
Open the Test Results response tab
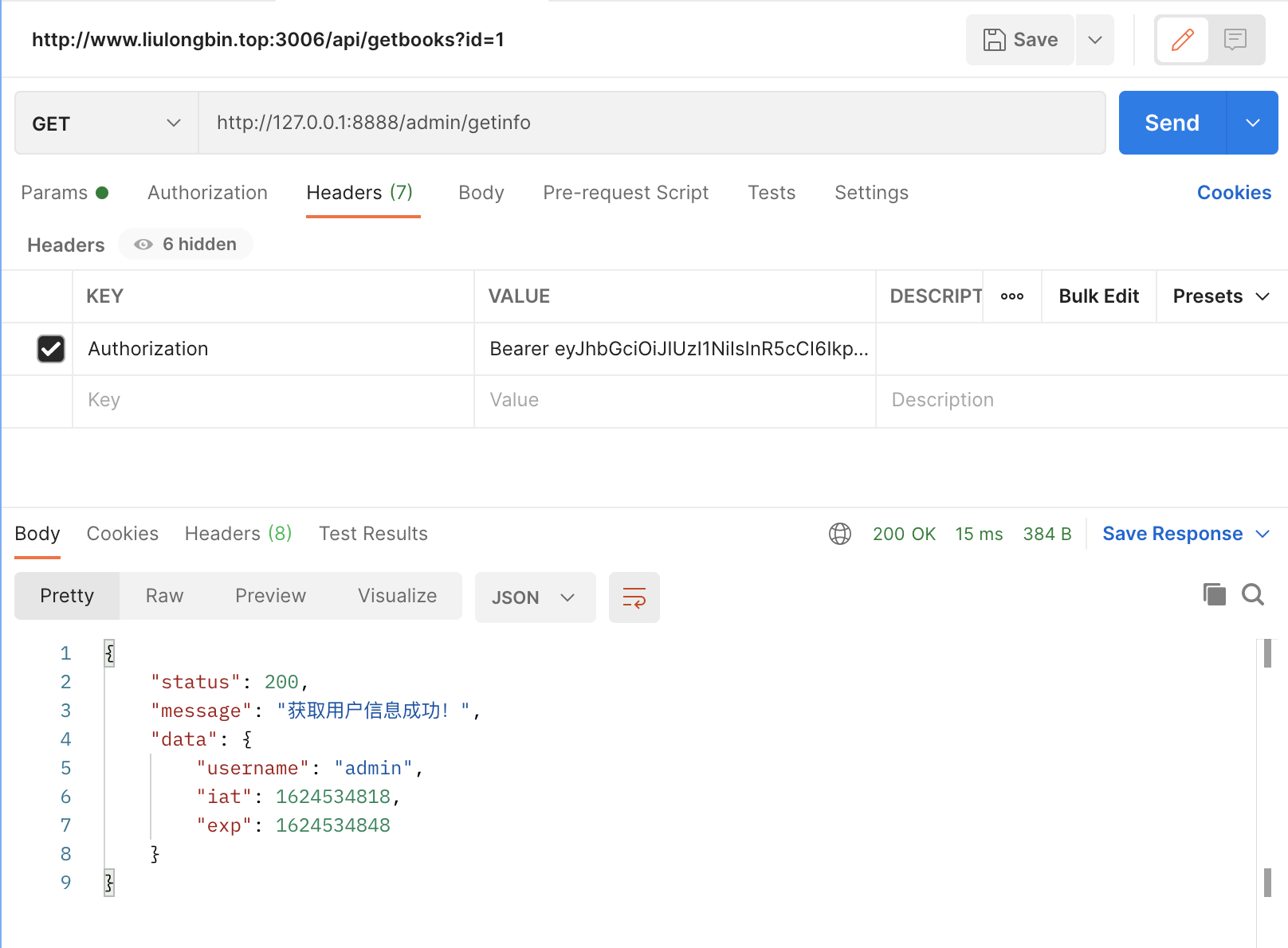[373, 534]
